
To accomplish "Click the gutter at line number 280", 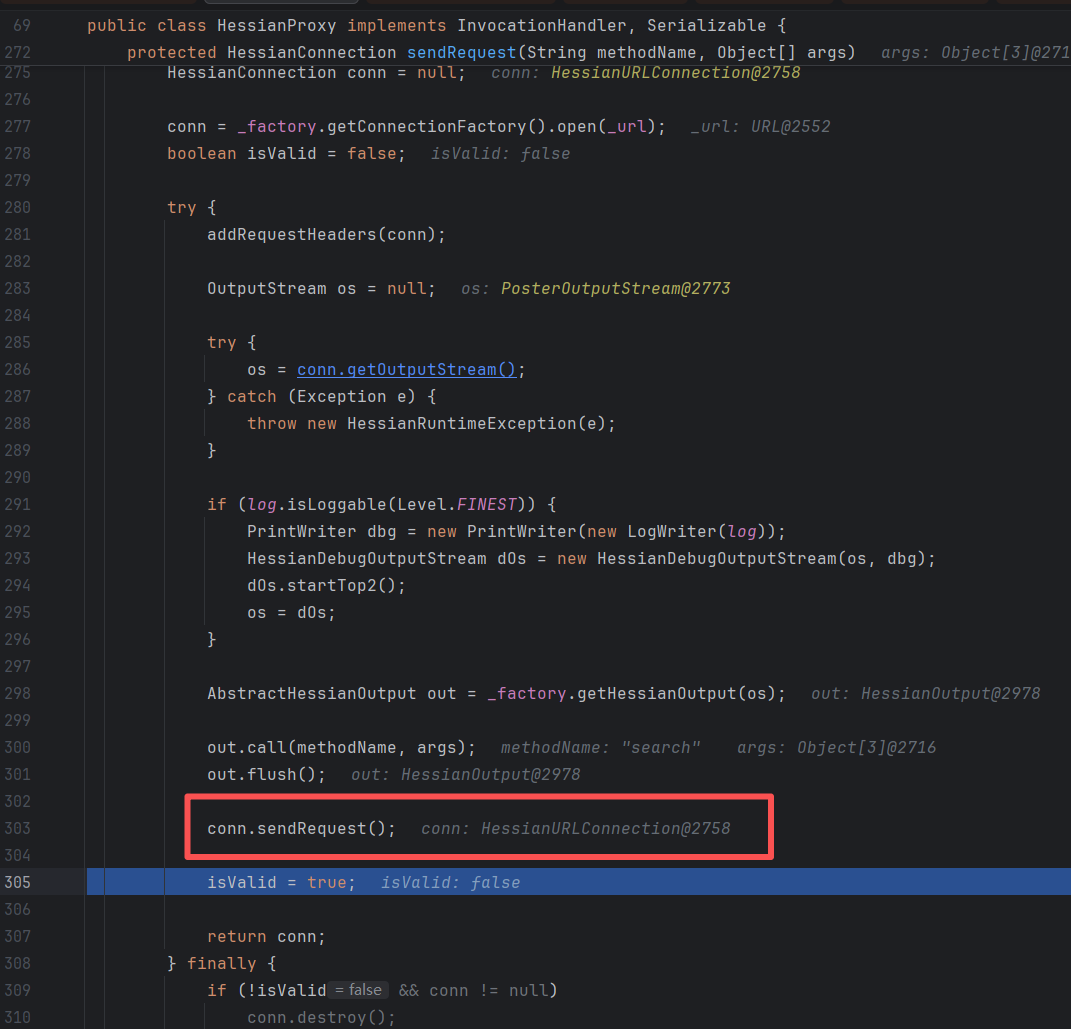I will point(18,207).
